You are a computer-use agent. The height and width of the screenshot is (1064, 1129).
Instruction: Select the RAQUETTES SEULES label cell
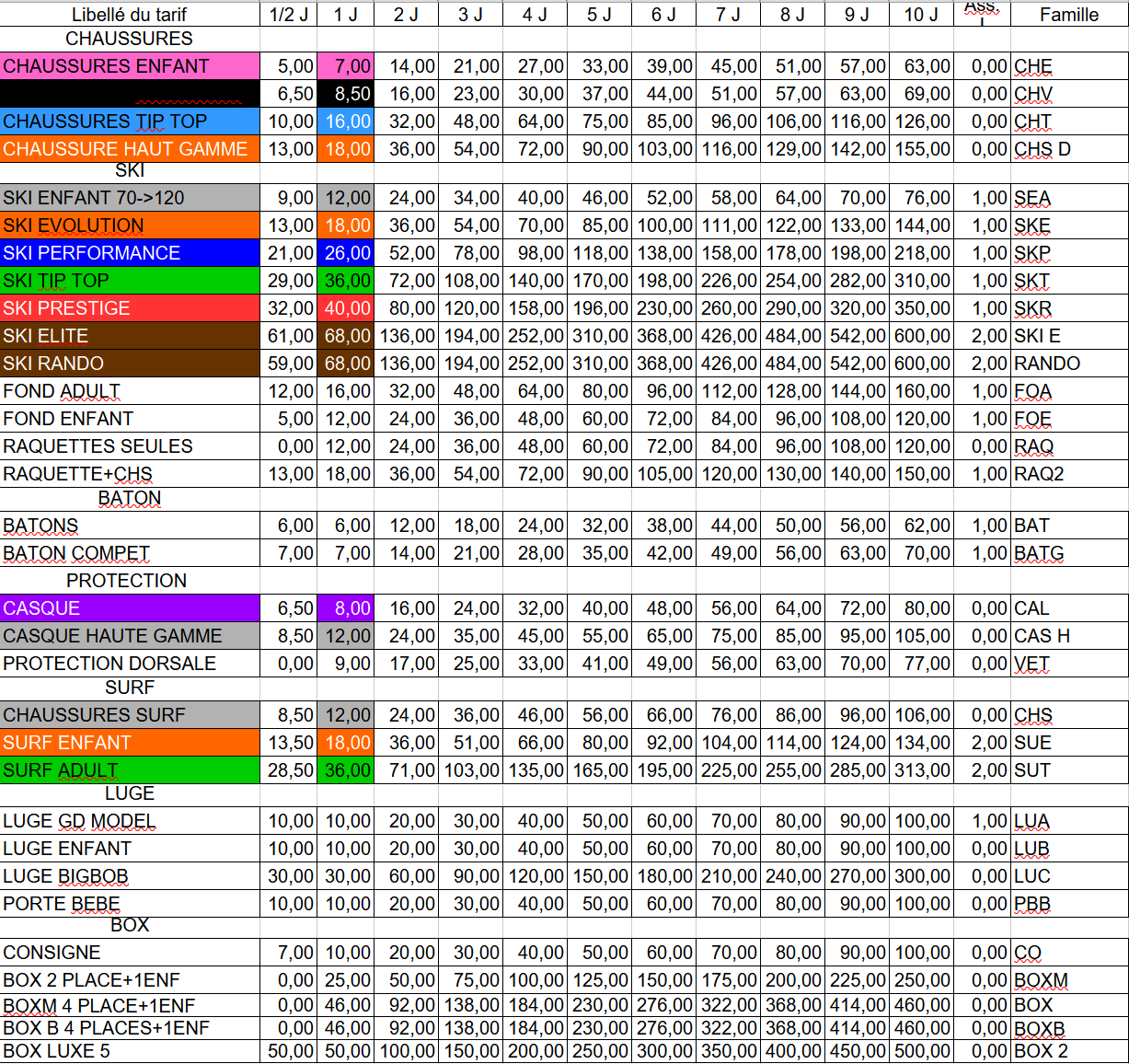[130, 446]
